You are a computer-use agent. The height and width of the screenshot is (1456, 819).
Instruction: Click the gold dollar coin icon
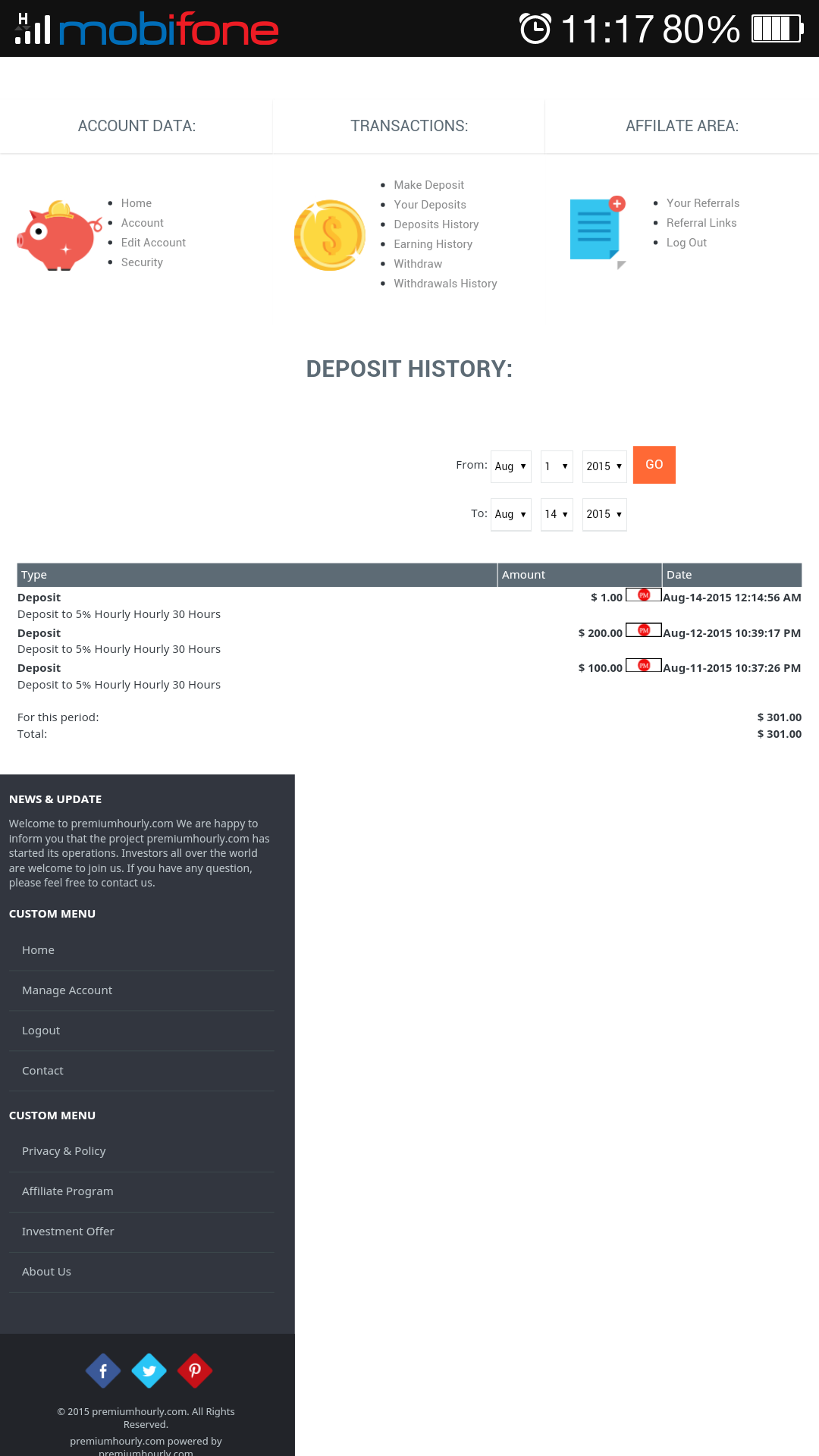tap(330, 235)
